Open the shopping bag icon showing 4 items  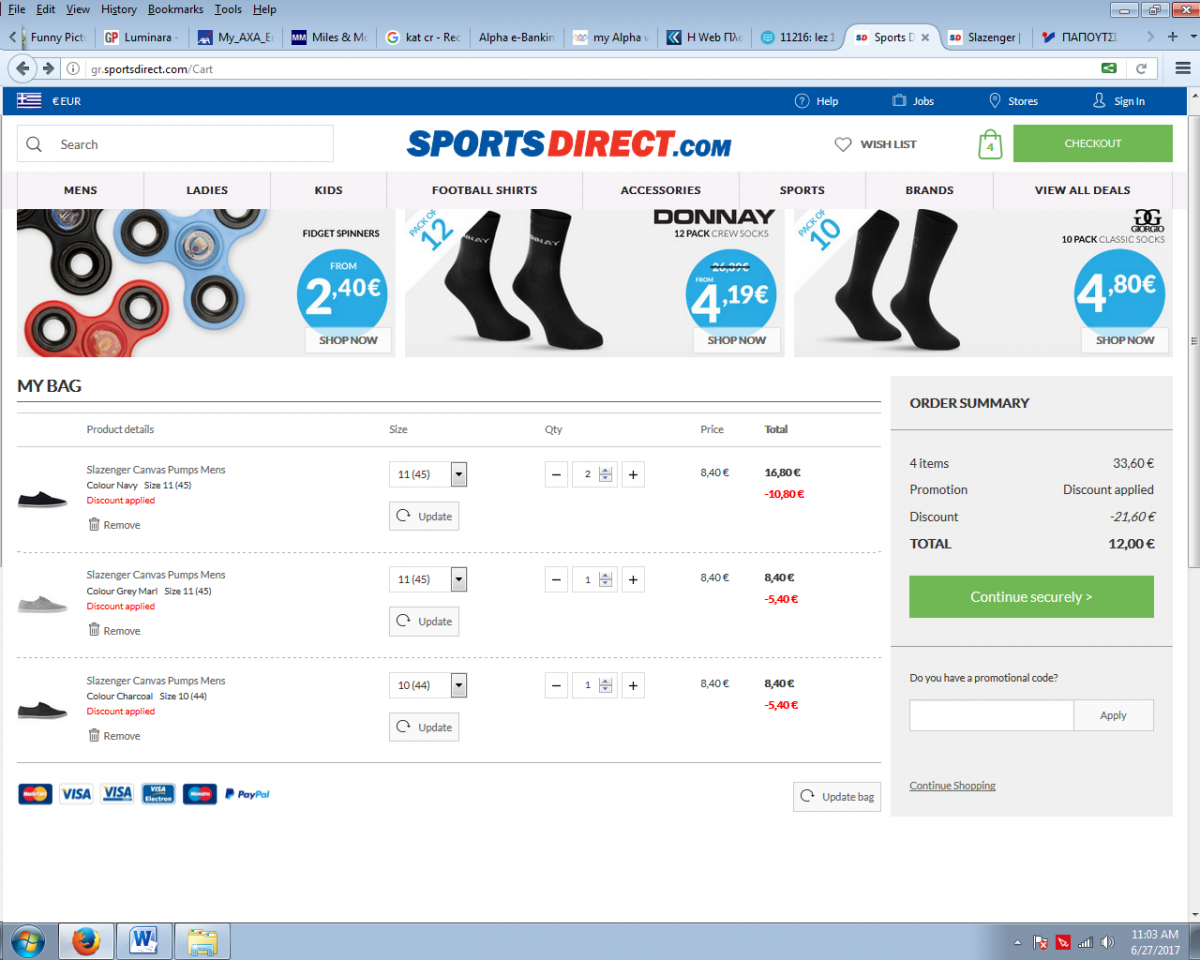coord(989,144)
